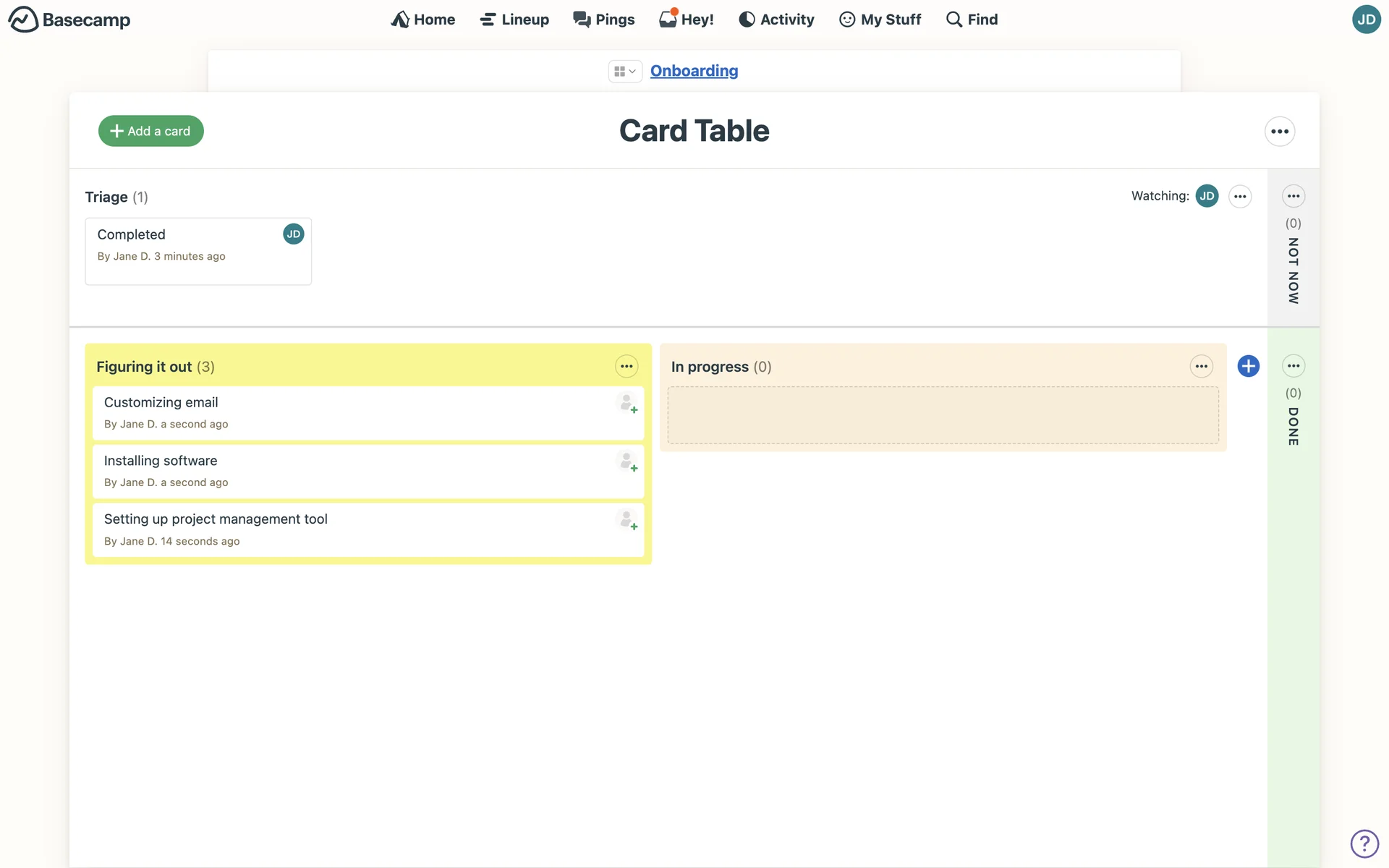Click the Add a card button
The image size is (1389, 868).
click(150, 131)
